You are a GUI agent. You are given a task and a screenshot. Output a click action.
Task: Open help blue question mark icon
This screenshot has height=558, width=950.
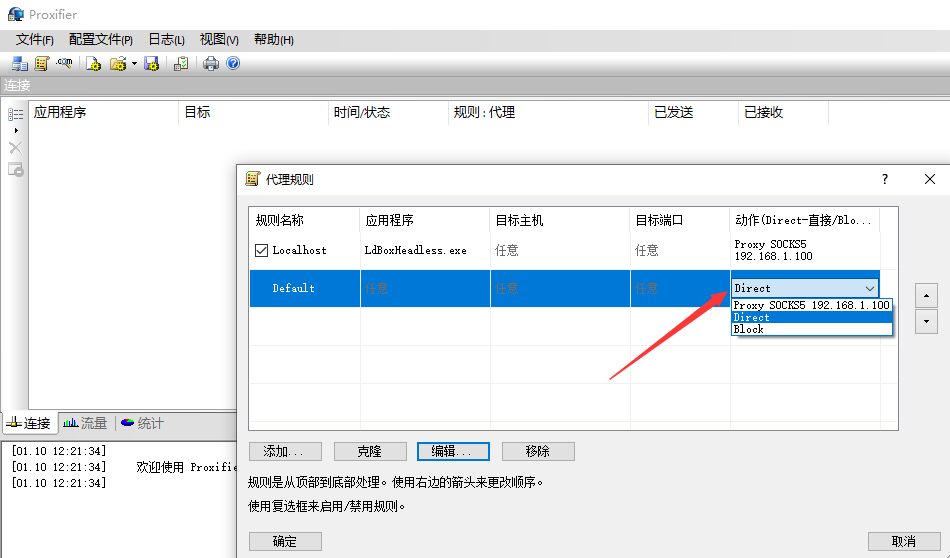(233, 63)
